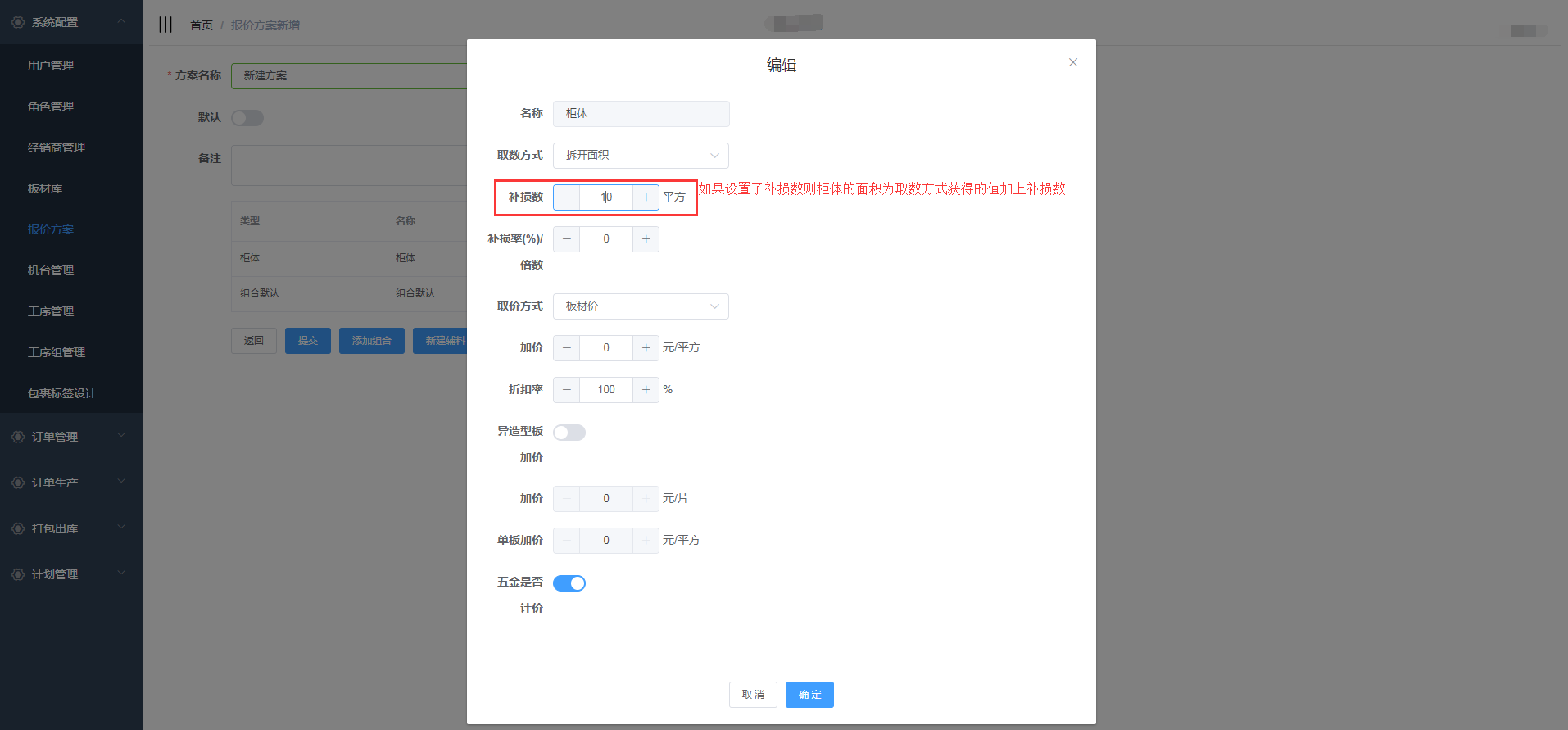Close the 编辑 dialog with X icon

point(1072,62)
